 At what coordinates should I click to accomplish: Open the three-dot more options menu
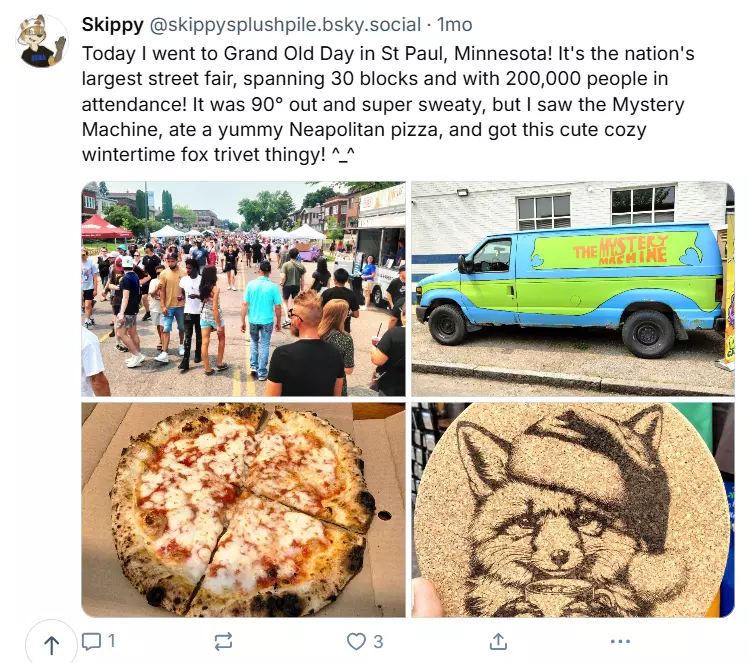point(620,642)
